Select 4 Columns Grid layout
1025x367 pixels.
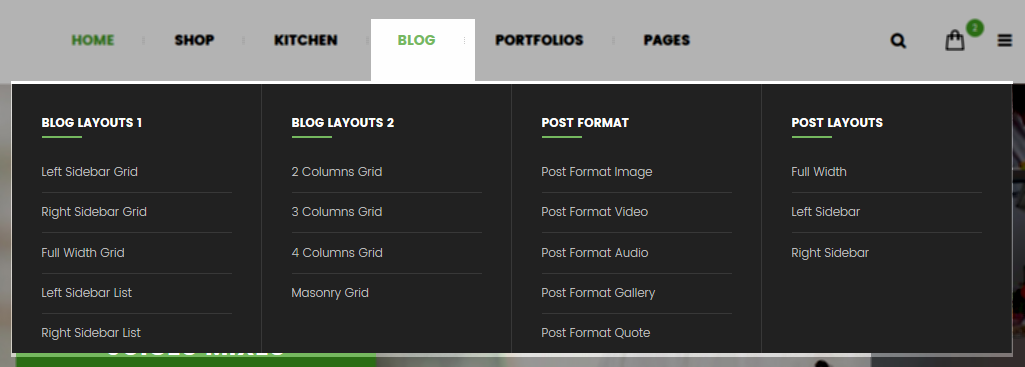pyautogui.click(x=337, y=253)
